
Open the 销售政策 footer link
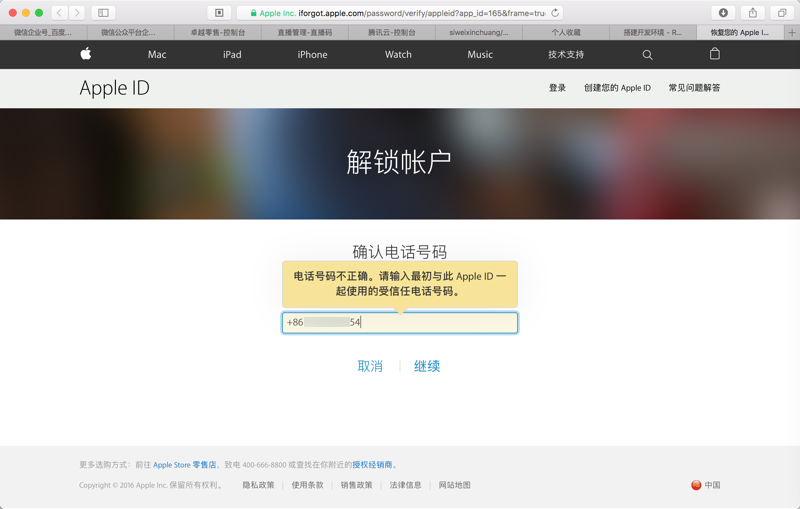(x=356, y=485)
